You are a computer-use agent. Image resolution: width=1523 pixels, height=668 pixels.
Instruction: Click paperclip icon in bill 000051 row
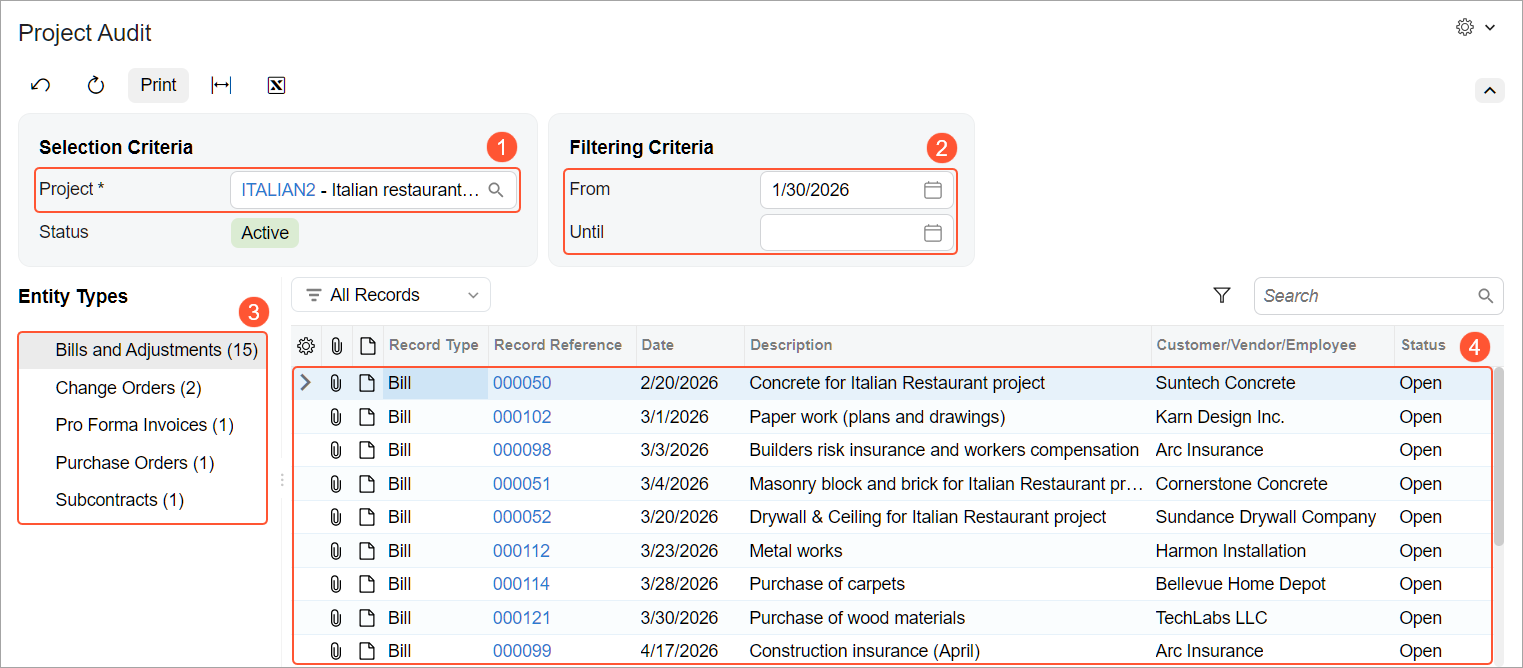(x=336, y=484)
